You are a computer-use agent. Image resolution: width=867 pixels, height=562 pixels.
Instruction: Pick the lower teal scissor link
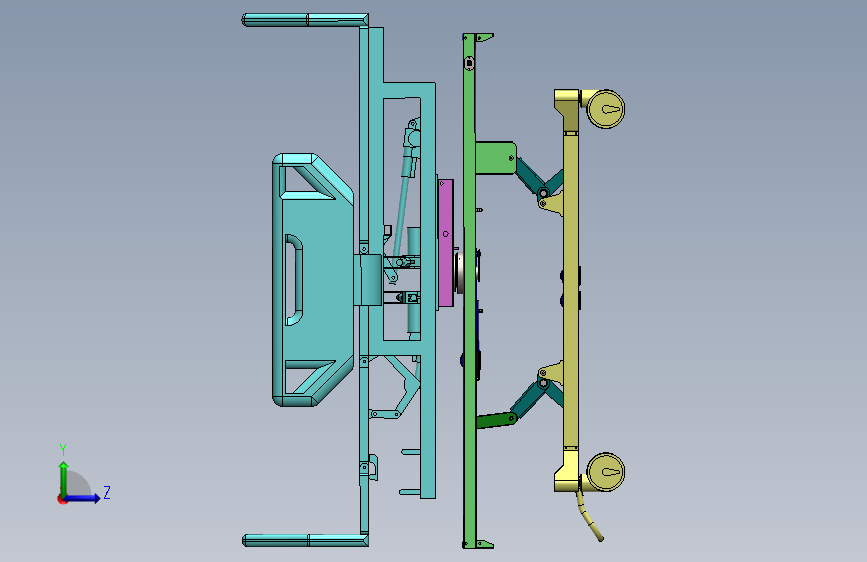(530, 400)
